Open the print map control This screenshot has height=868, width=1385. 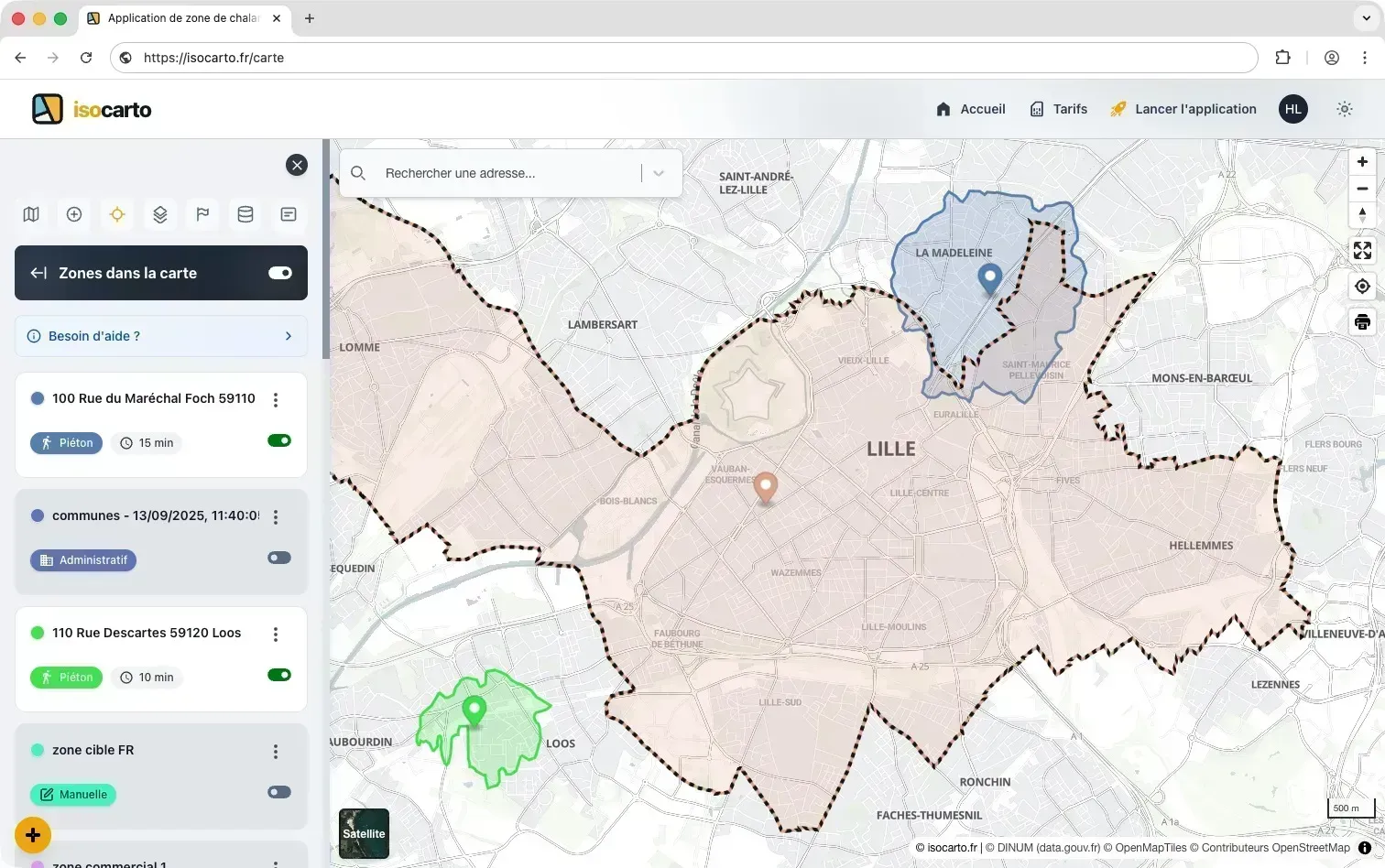pos(1362,321)
